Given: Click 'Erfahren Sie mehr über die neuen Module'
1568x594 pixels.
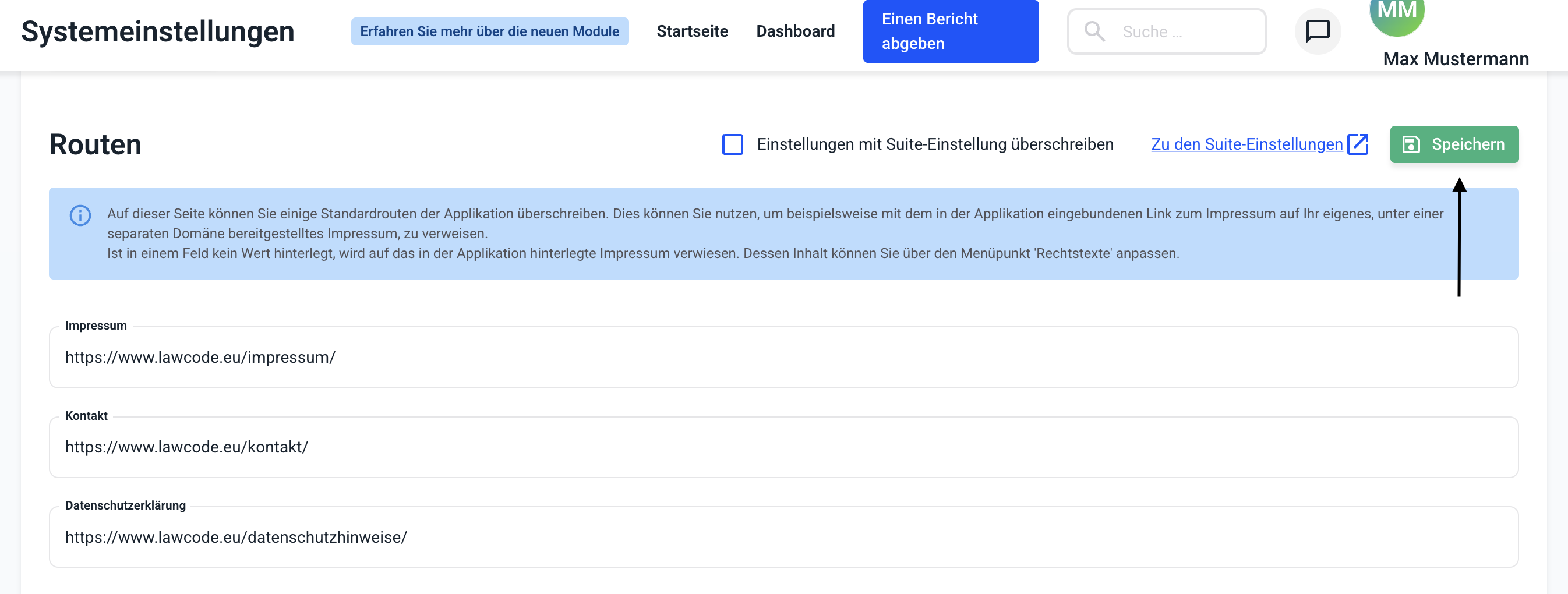Looking at the screenshot, I should [489, 31].
